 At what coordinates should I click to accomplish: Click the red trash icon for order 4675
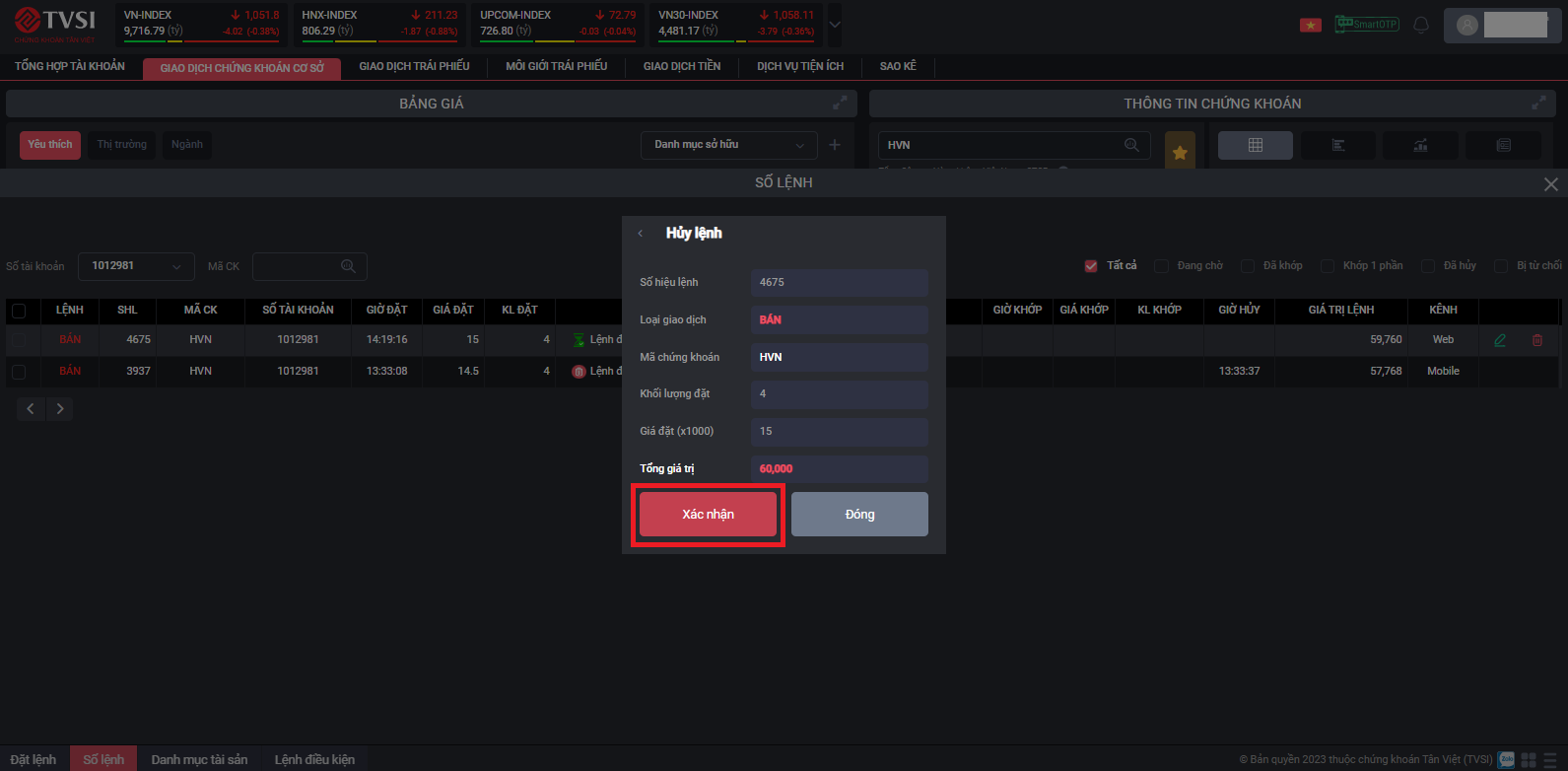coord(1536,340)
